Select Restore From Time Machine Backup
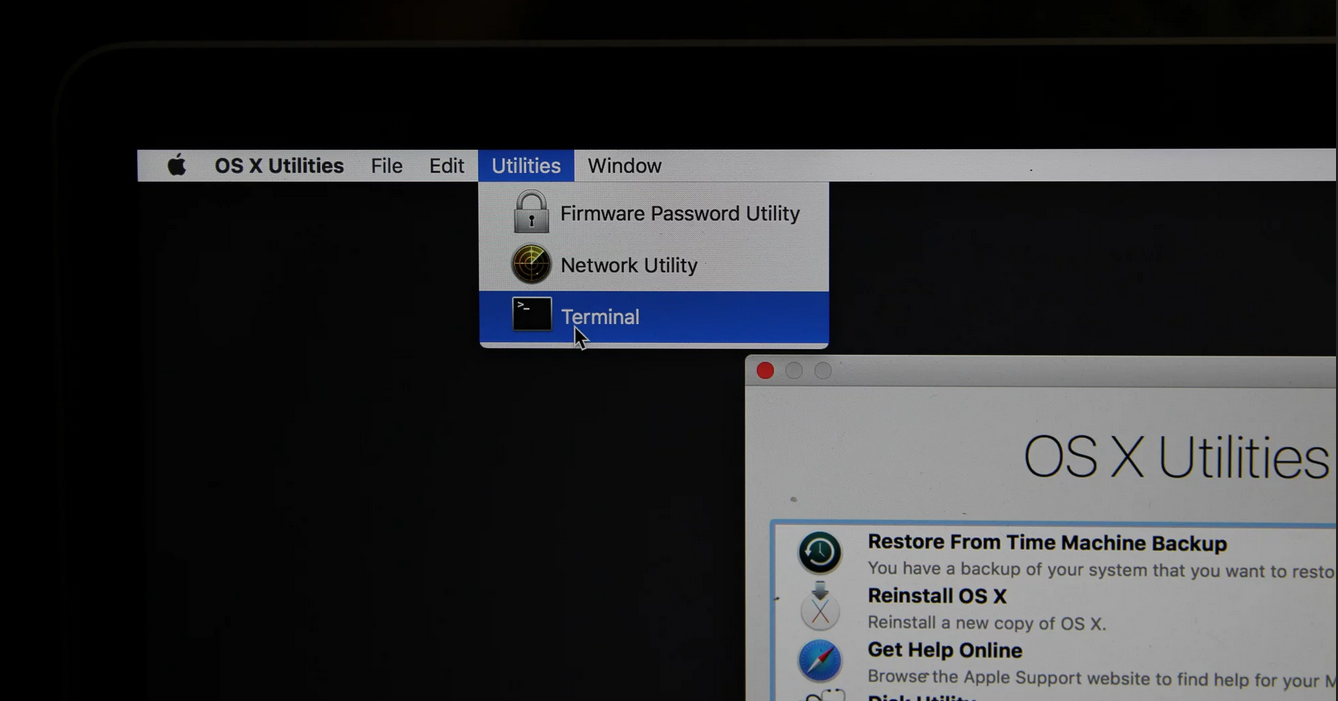Viewport: 1338px width, 701px height. pyautogui.click(x=1046, y=542)
